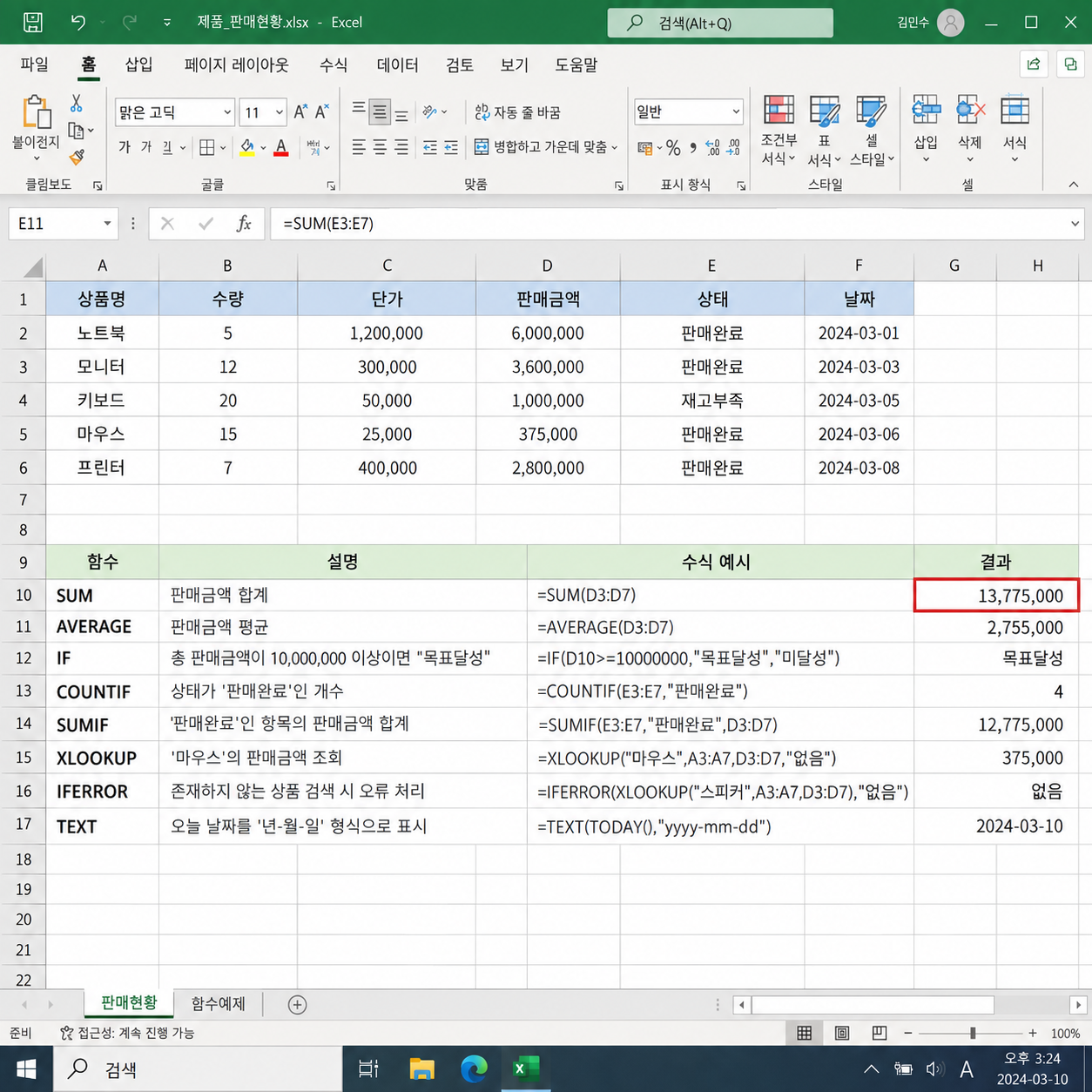Screen dimensions: 1092x1092
Task: Undo the last action
Action: click(x=78, y=22)
